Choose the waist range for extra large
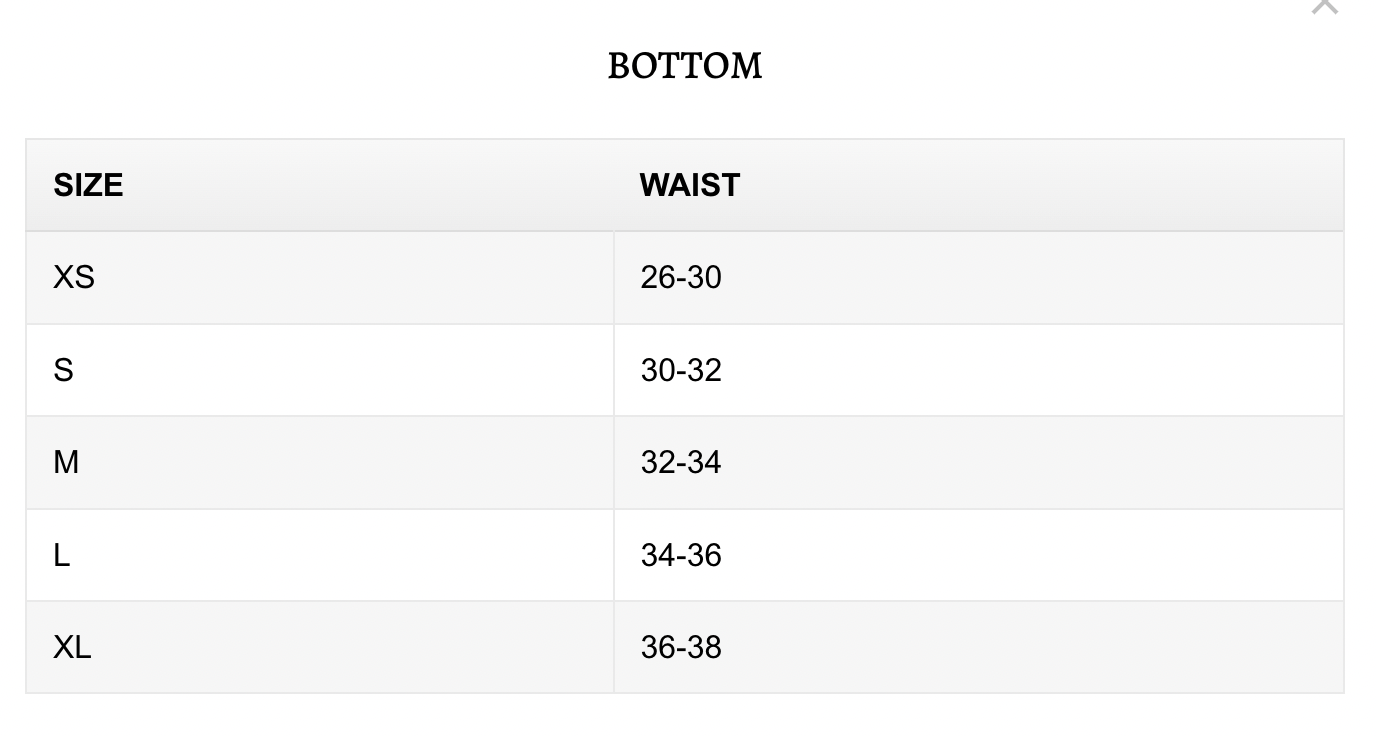The image size is (1376, 736). [680, 647]
